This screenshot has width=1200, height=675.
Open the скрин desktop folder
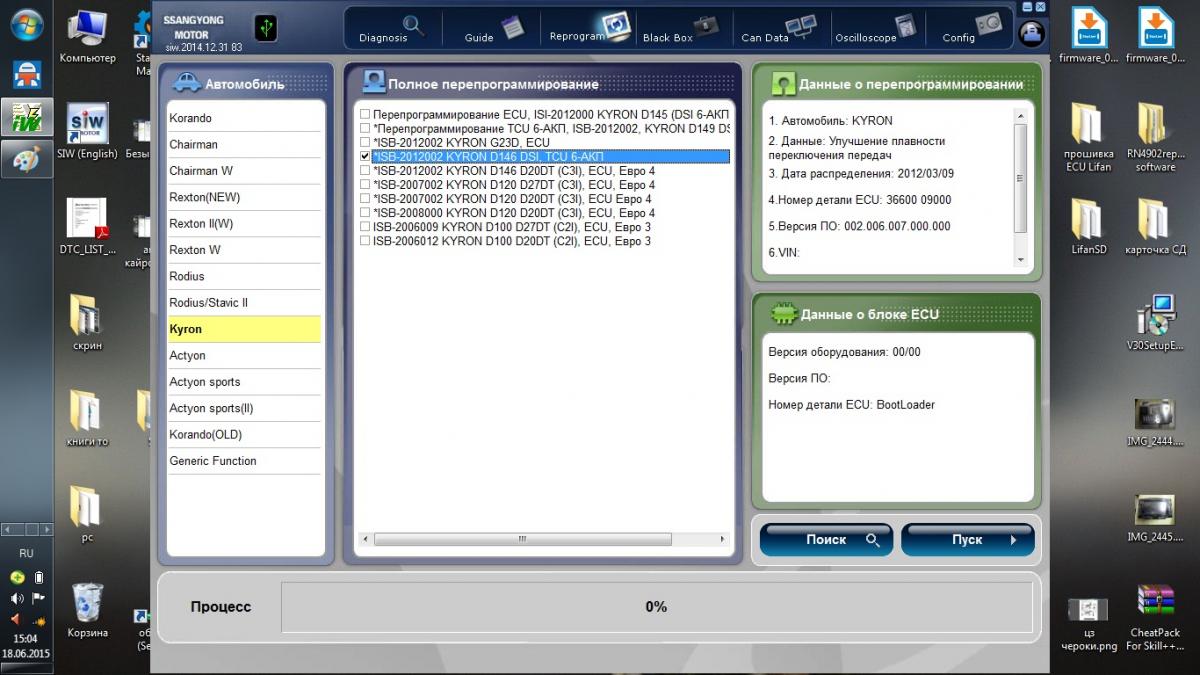coord(87,322)
